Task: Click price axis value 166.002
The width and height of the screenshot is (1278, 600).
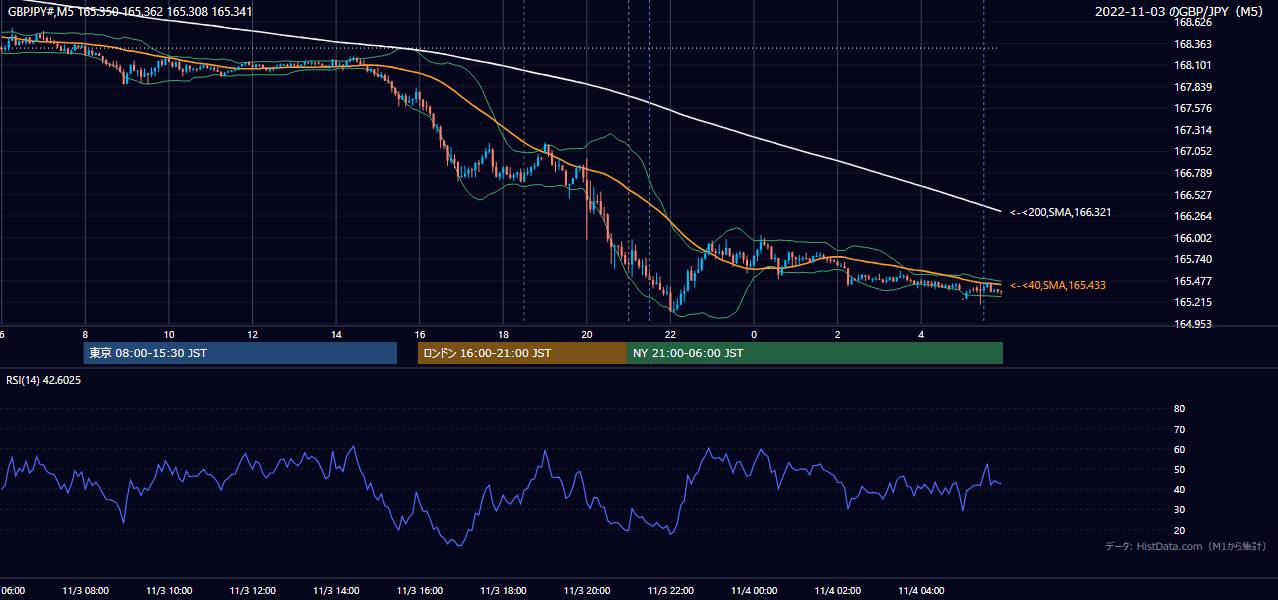Action: [1192, 238]
